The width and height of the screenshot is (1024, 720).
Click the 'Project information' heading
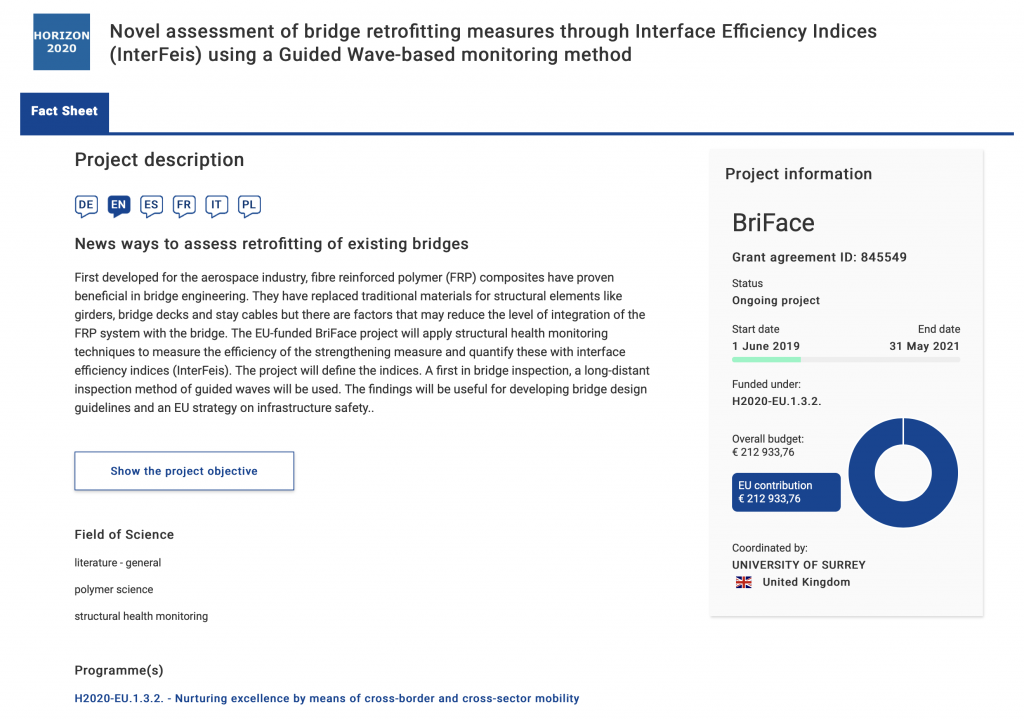pos(799,174)
